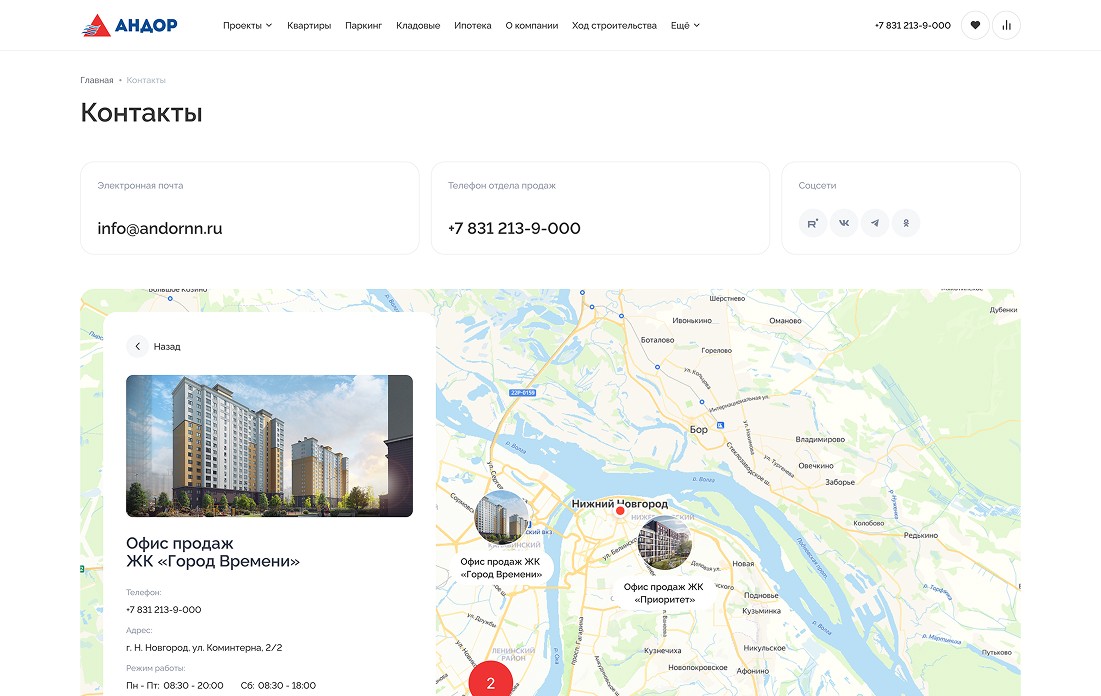Image resolution: width=1101 pixels, height=696 pixels.
Task: Click the Контакты page heading
Action: pos(142,112)
